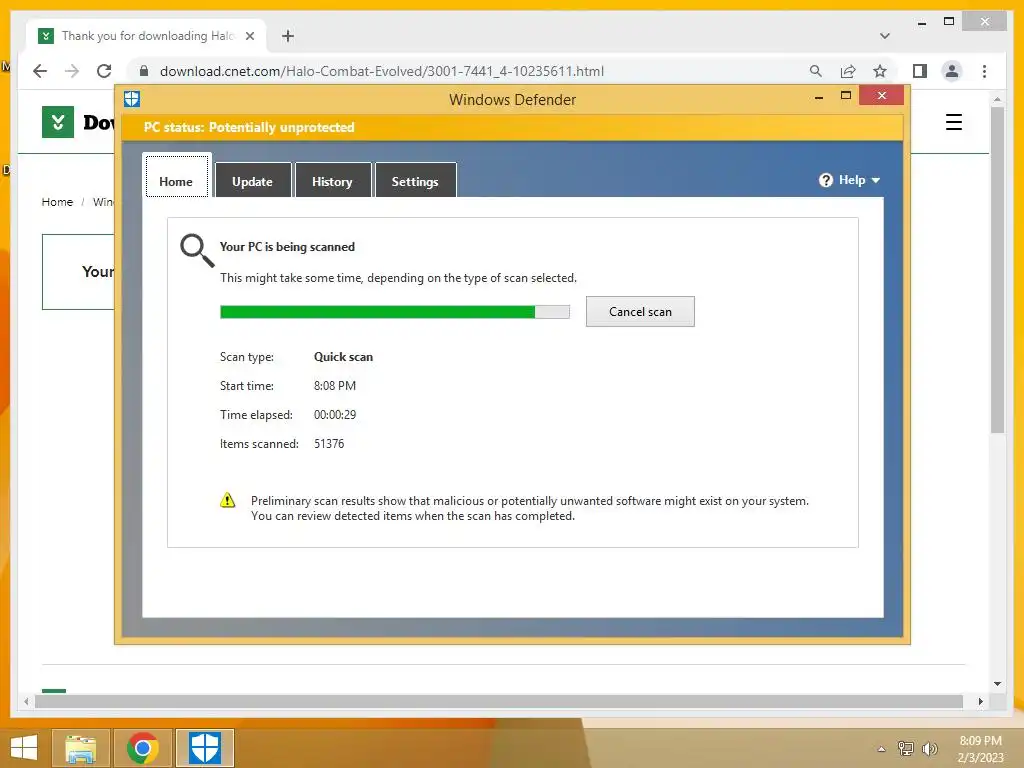
Task: Open the Windows Start button
Action: (x=24, y=748)
